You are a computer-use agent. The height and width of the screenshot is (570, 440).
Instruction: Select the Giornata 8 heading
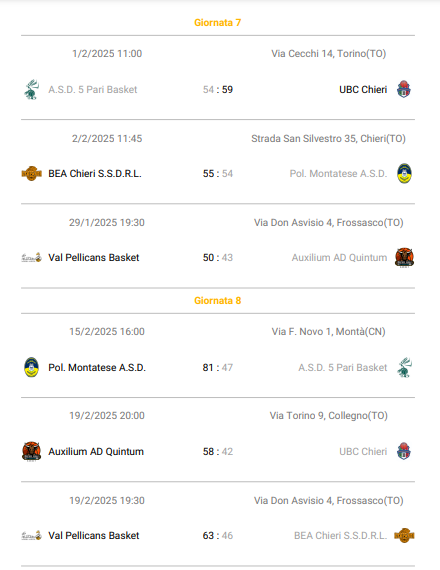pyautogui.click(x=217, y=301)
